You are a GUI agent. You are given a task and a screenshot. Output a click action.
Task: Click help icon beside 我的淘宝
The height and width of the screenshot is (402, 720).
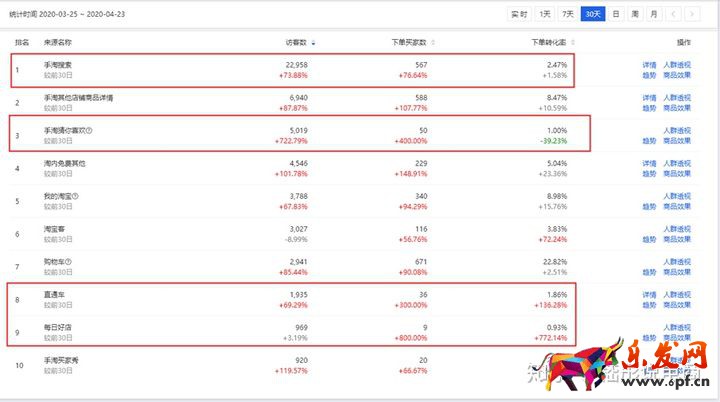click(75, 198)
